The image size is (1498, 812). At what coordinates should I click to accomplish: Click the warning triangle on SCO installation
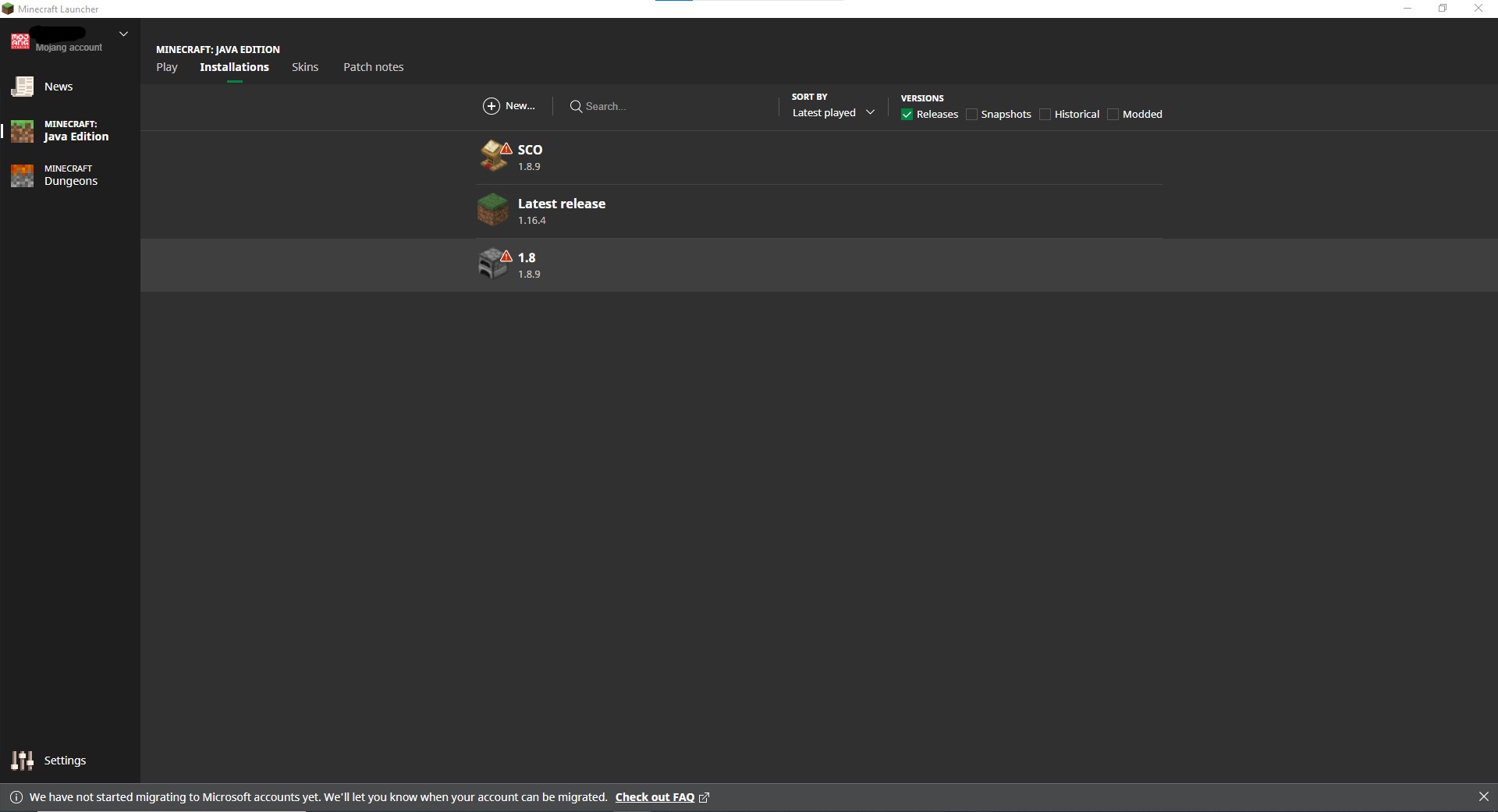coord(506,148)
